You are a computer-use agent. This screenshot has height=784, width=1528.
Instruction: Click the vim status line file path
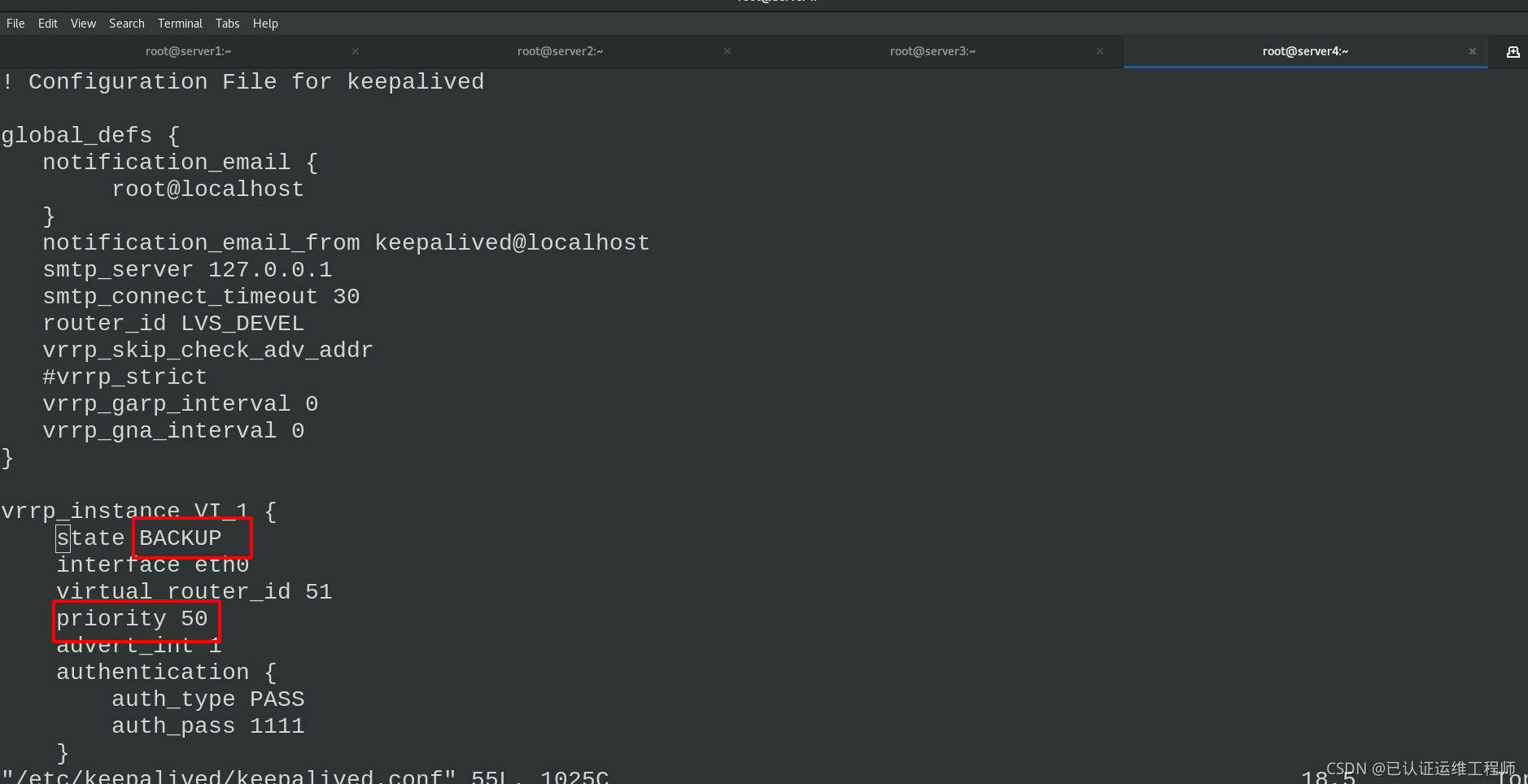pos(229,777)
